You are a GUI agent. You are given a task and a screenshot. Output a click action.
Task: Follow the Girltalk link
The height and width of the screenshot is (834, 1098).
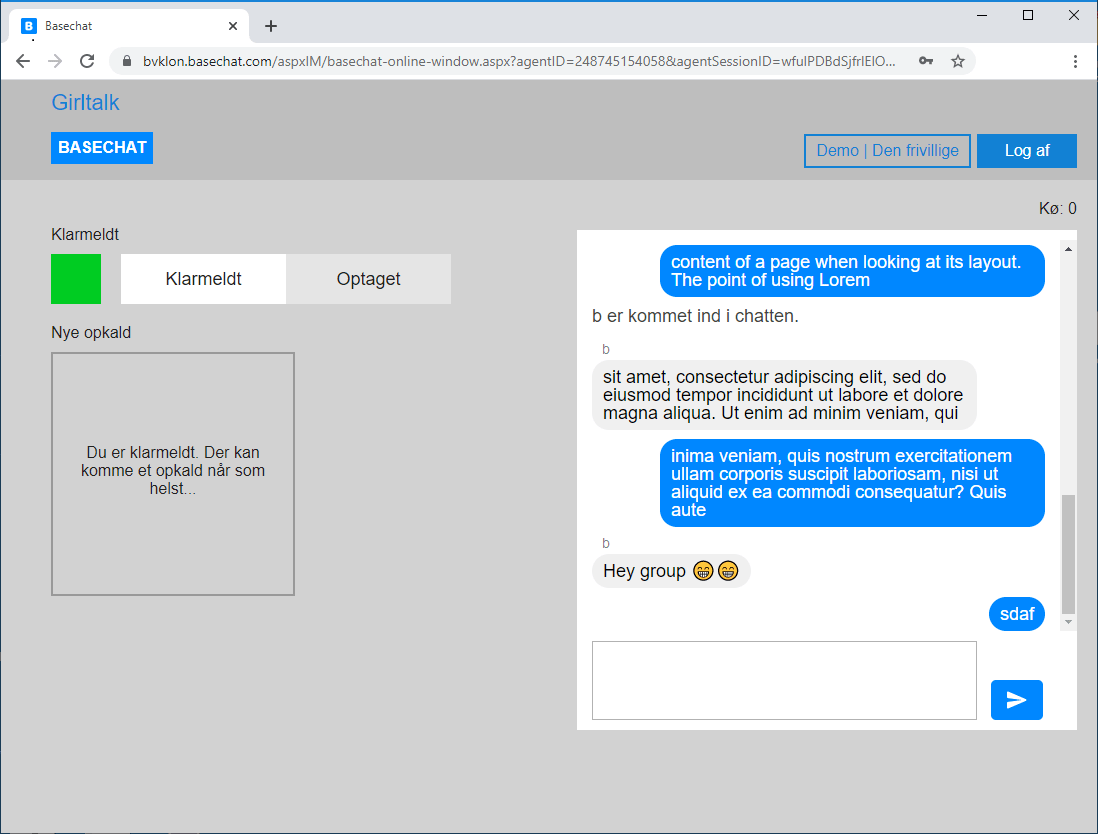pos(85,102)
